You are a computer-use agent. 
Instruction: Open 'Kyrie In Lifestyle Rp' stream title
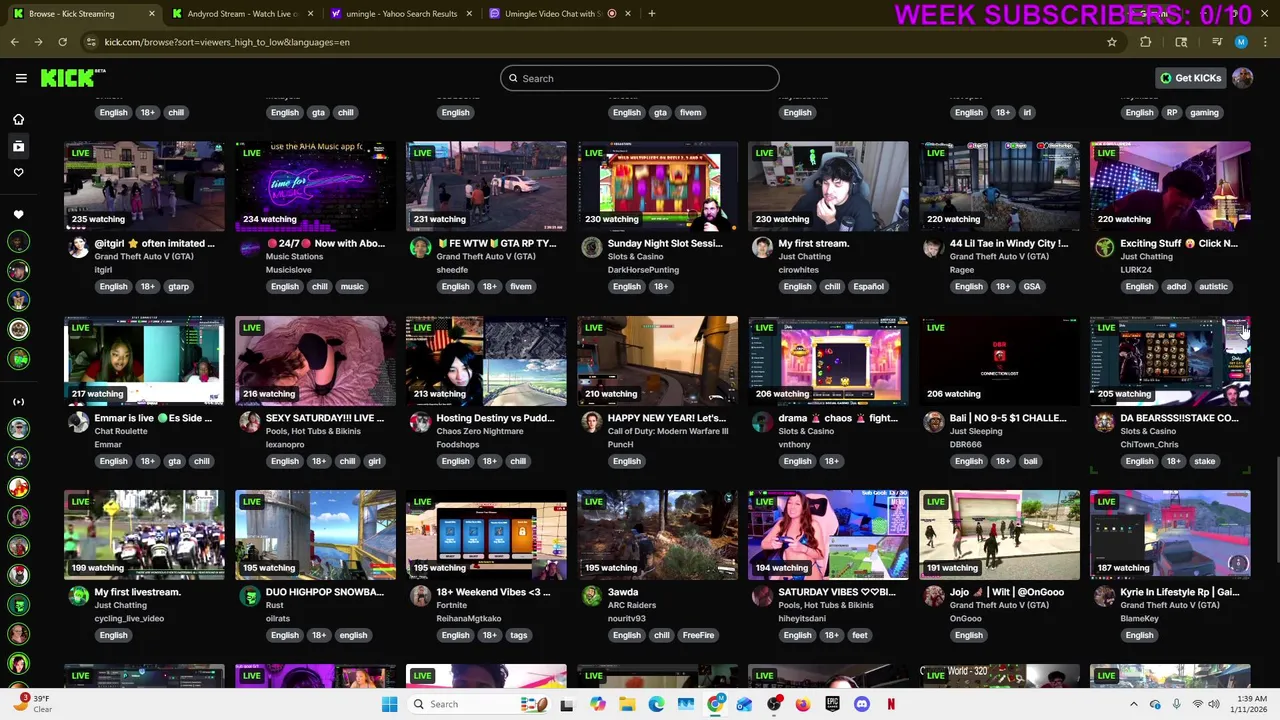tap(1179, 592)
